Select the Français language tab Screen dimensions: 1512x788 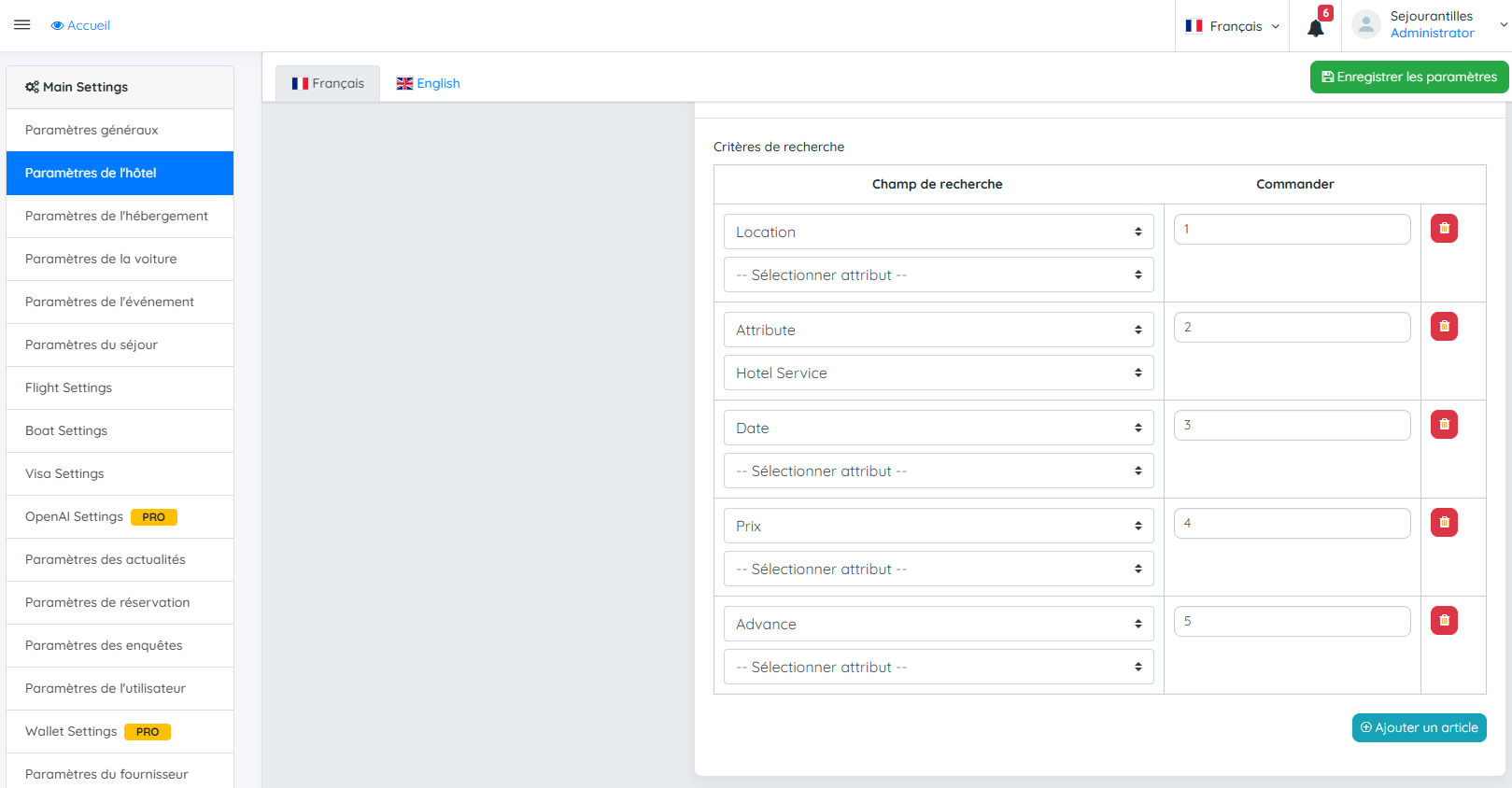pyautogui.click(x=328, y=83)
